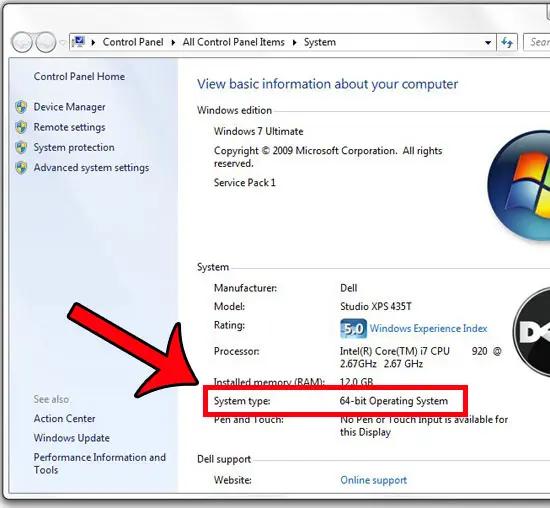
Task: Click the Windows logo image
Action: click(x=519, y=186)
